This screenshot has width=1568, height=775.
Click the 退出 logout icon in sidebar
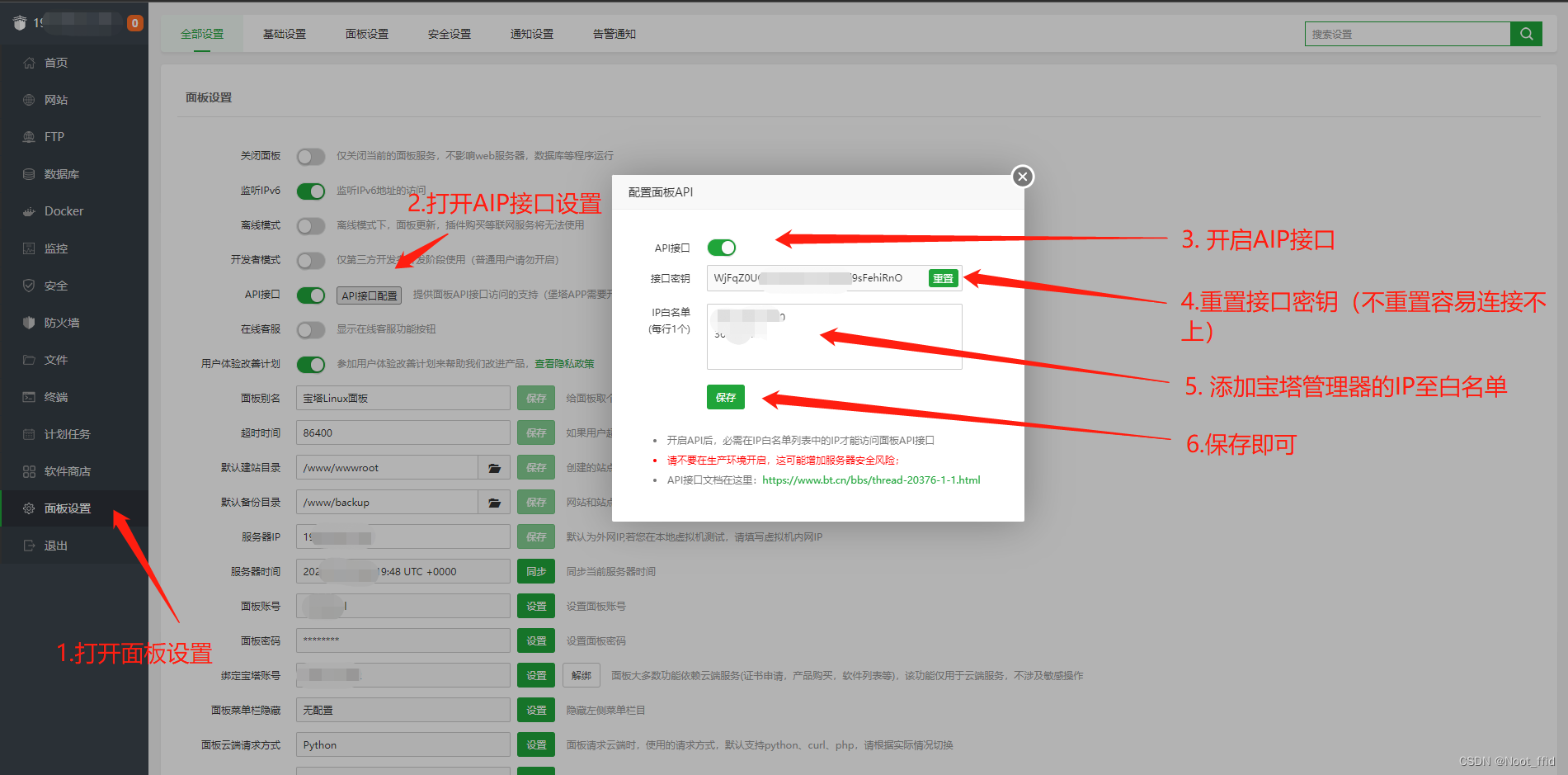(30, 546)
